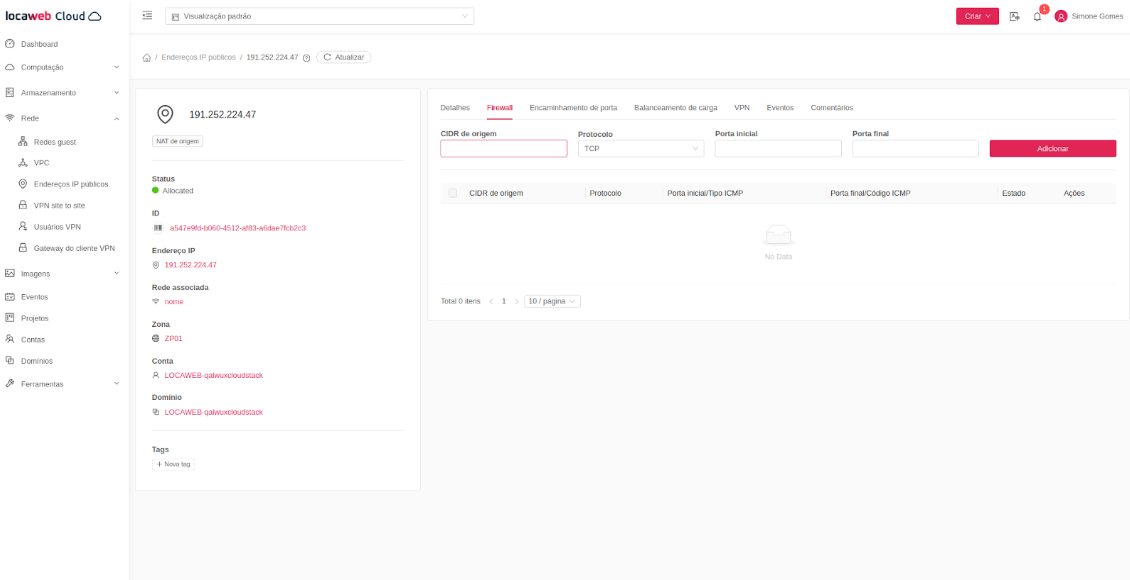Switch to Balanceamento de carga tab
Viewport: 1130px width, 580px height.
(x=675, y=107)
